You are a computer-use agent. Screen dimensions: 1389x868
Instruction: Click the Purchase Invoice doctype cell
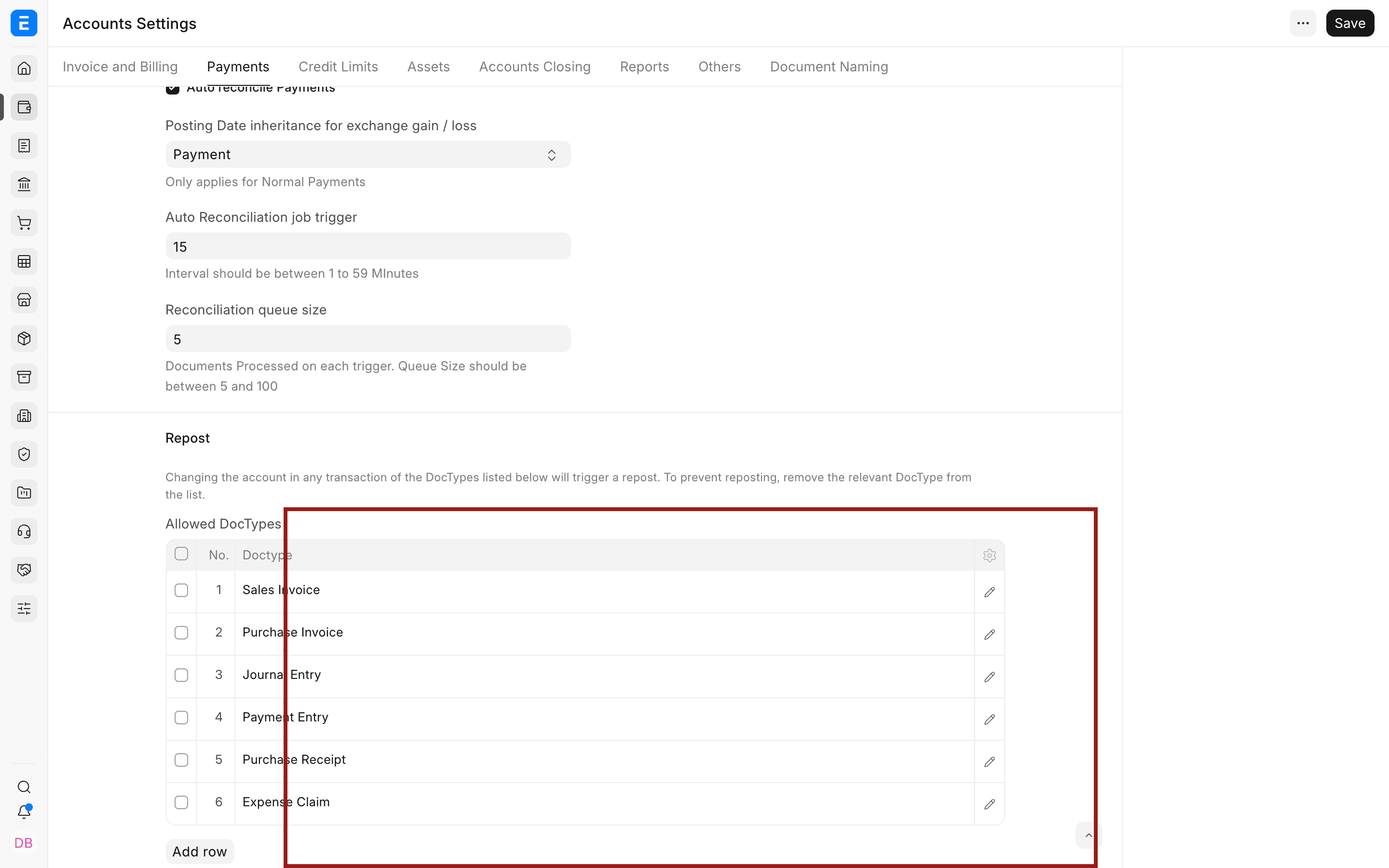604,633
